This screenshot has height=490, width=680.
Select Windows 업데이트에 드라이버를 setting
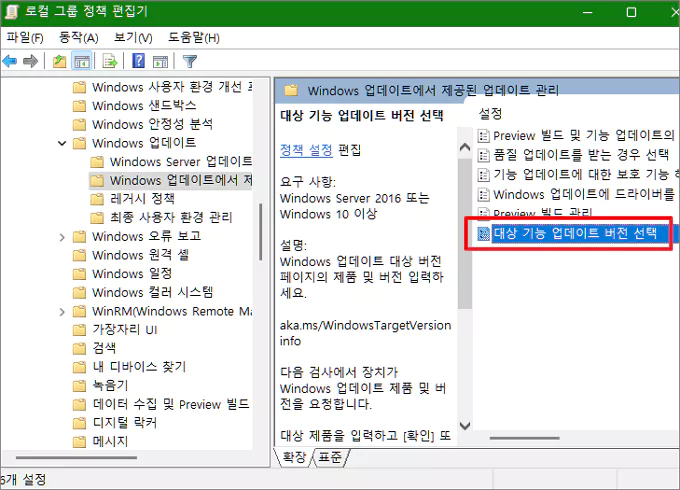click(x=584, y=194)
